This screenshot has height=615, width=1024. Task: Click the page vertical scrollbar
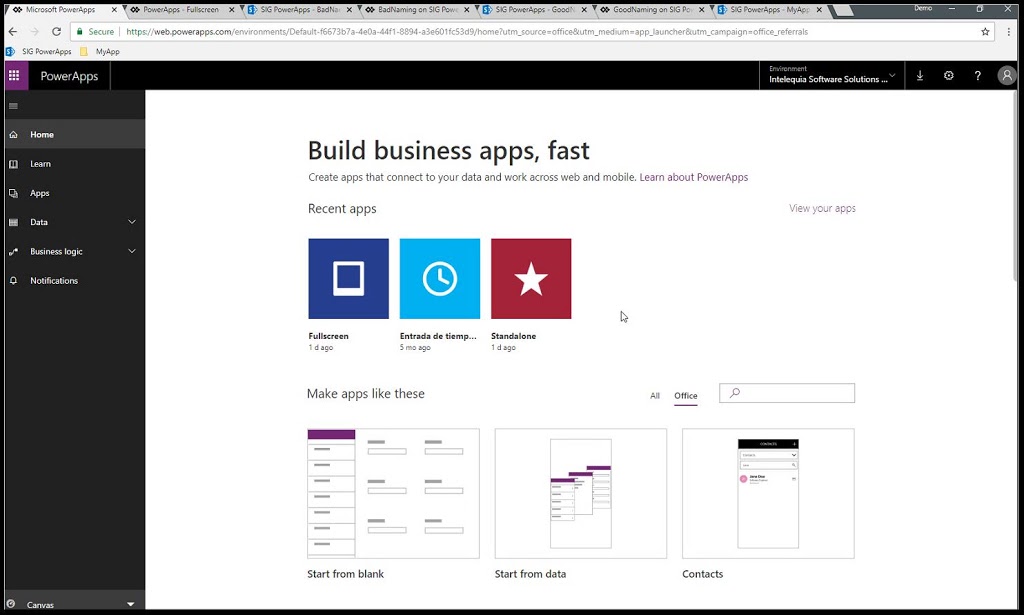coord(1015,186)
